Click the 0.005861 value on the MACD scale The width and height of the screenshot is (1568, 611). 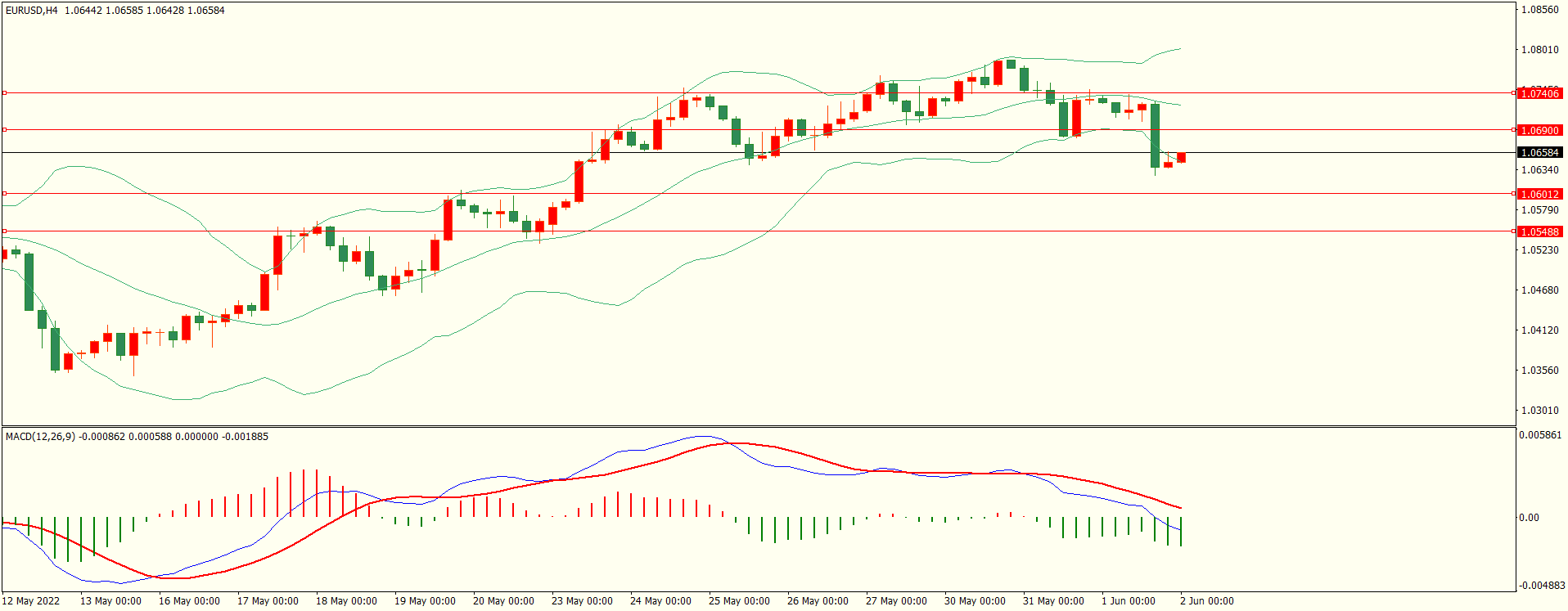[x=1539, y=435]
